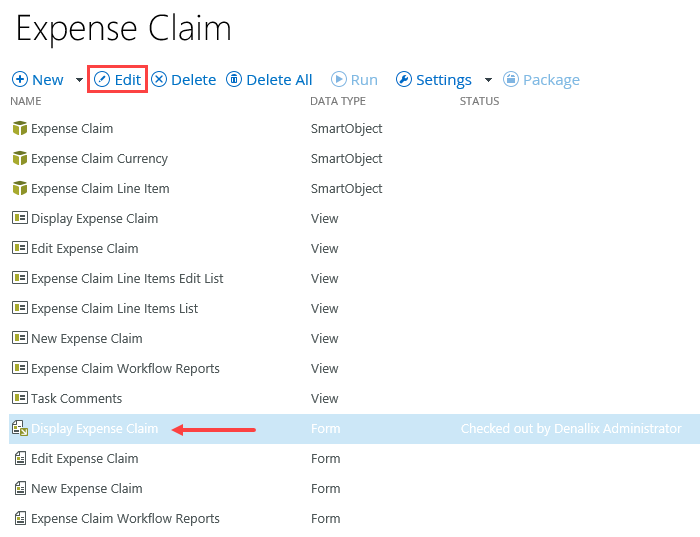Expand the Settings dropdown arrow
Viewport: 700px width, 537px height.
tap(488, 80)
